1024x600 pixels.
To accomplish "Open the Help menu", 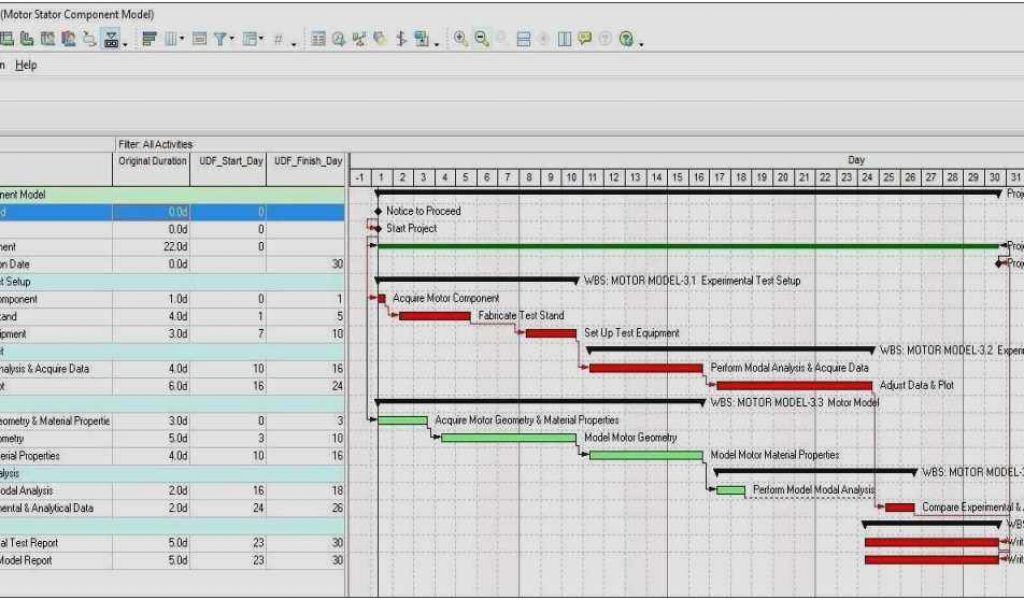I will 26,65.
